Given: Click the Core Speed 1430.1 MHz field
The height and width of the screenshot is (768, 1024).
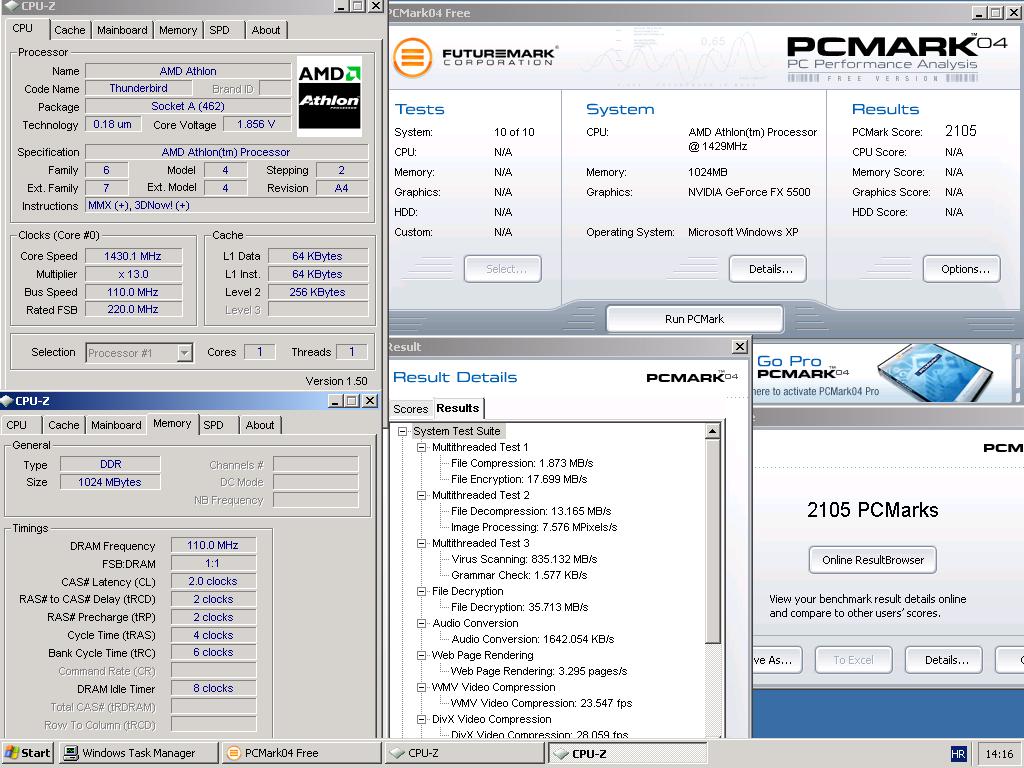Looking at the screenshot, I should pyautogui.click(x=133, y=256).
